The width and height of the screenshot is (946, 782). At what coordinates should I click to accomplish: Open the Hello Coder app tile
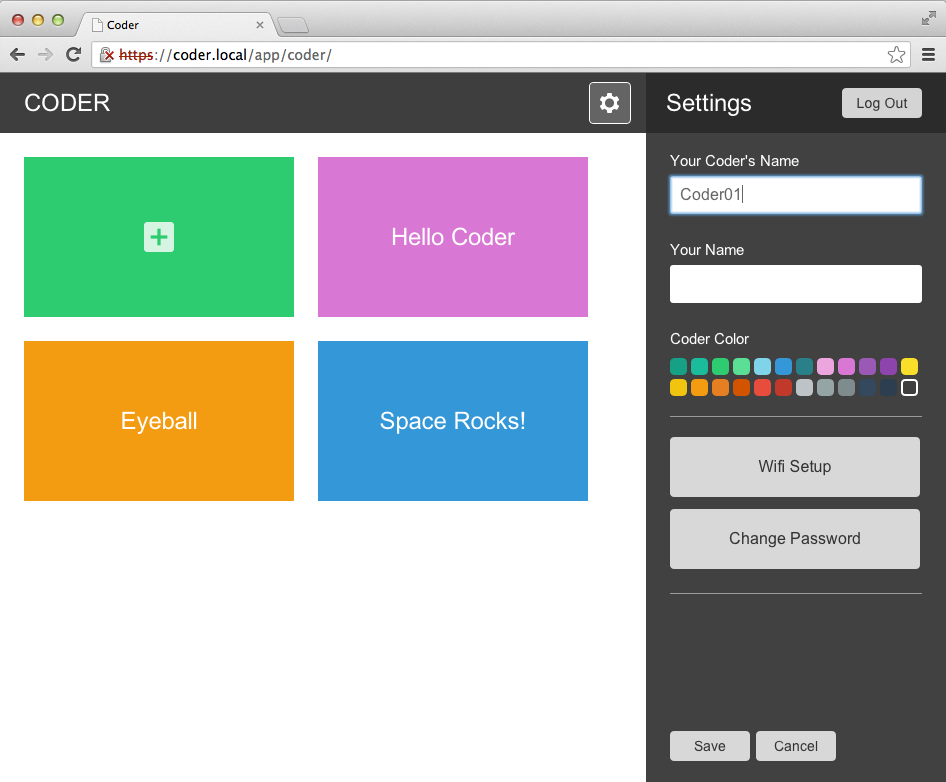(452, 237)
